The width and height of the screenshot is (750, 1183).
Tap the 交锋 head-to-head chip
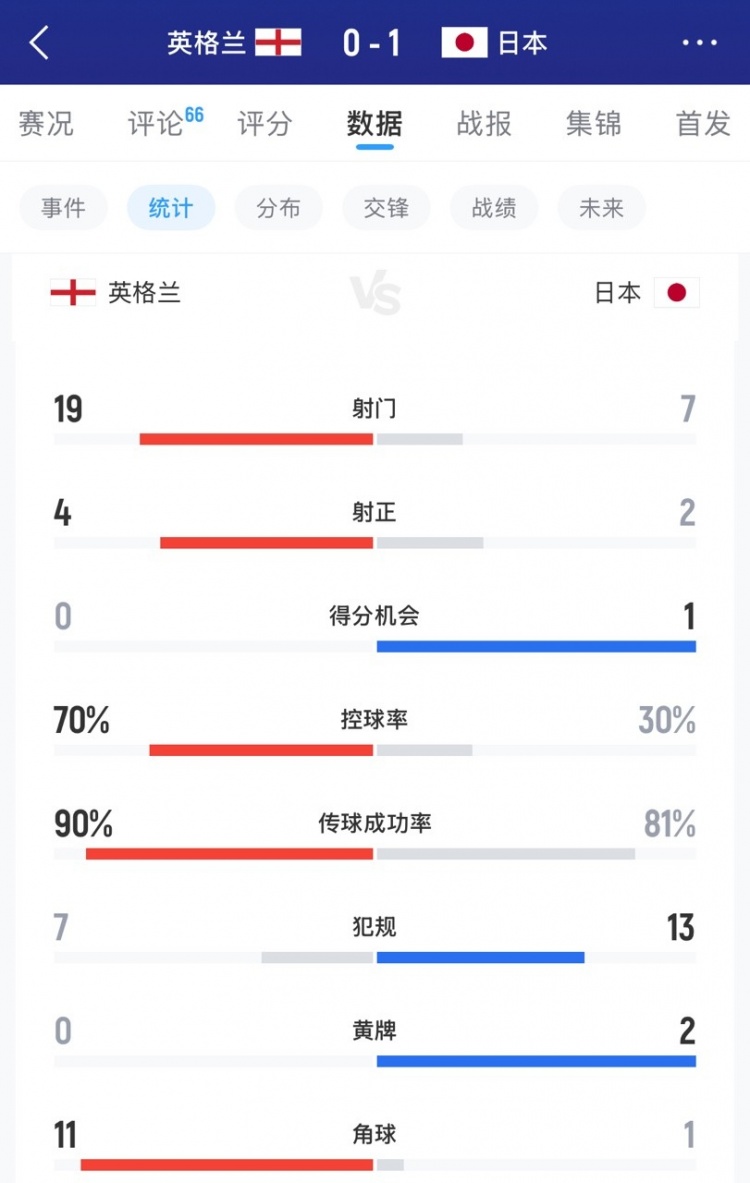[386, 208]
